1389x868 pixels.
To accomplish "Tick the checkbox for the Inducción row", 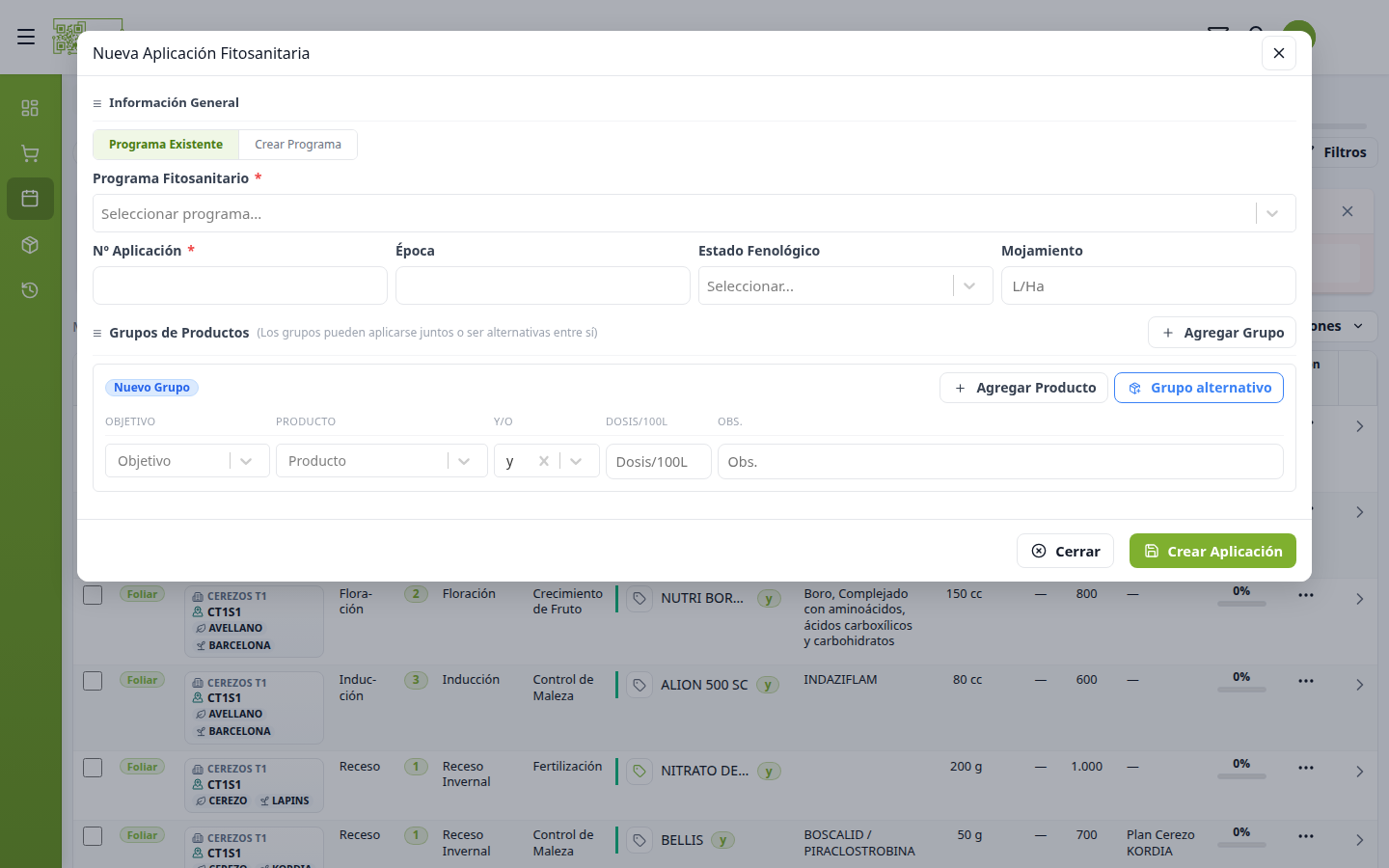I will 93,681.
